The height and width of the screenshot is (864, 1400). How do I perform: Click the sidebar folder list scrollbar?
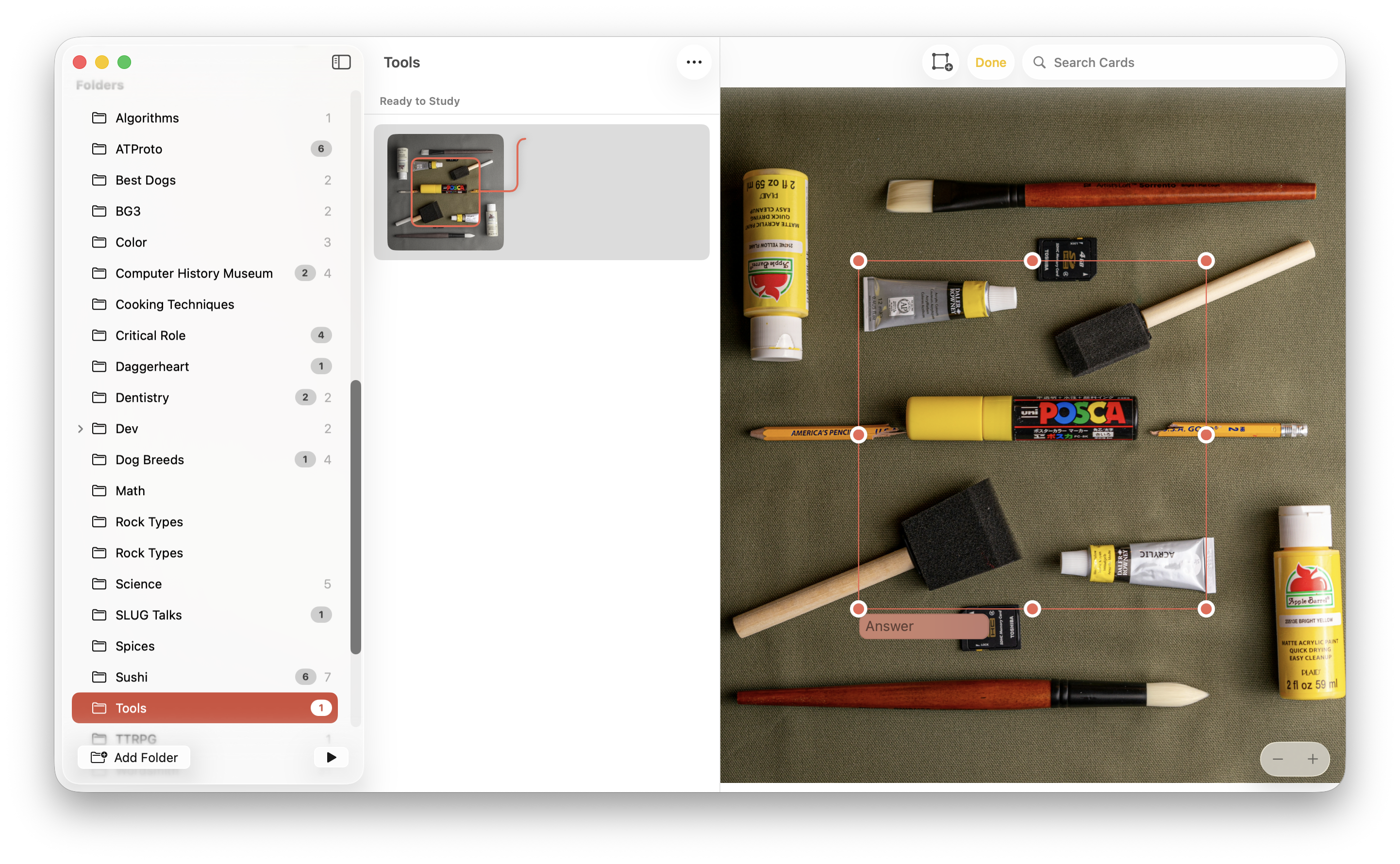point(355,516)
